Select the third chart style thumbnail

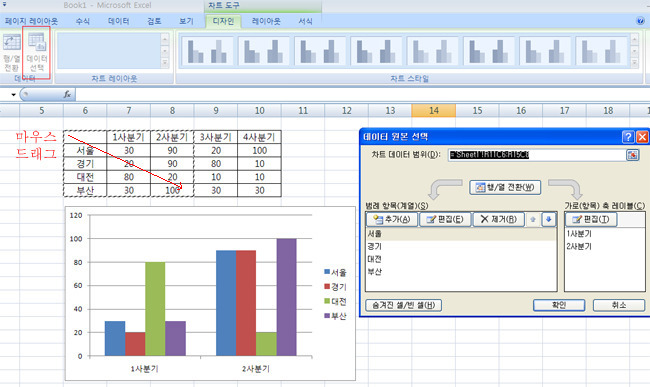coord(320,51)
